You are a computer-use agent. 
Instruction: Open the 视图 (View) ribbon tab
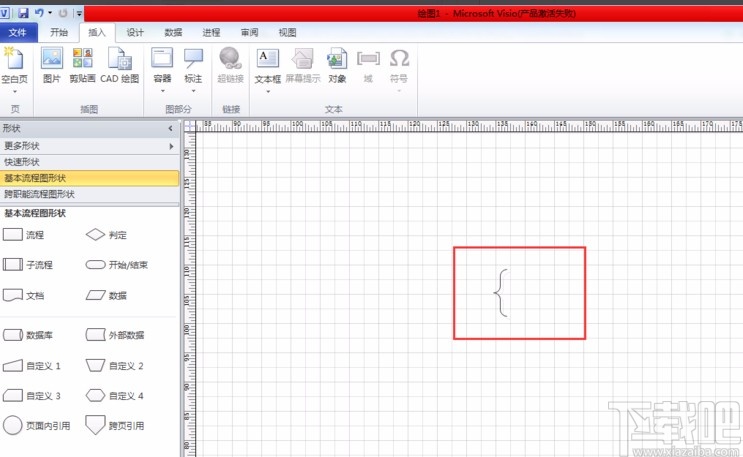(x=287, y=32)
